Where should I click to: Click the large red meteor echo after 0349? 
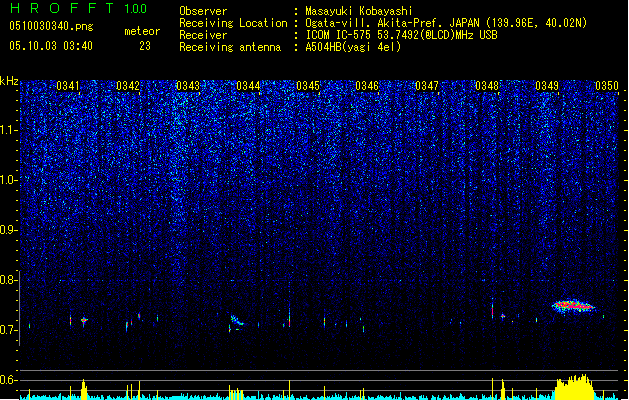[x=574, y=306]
